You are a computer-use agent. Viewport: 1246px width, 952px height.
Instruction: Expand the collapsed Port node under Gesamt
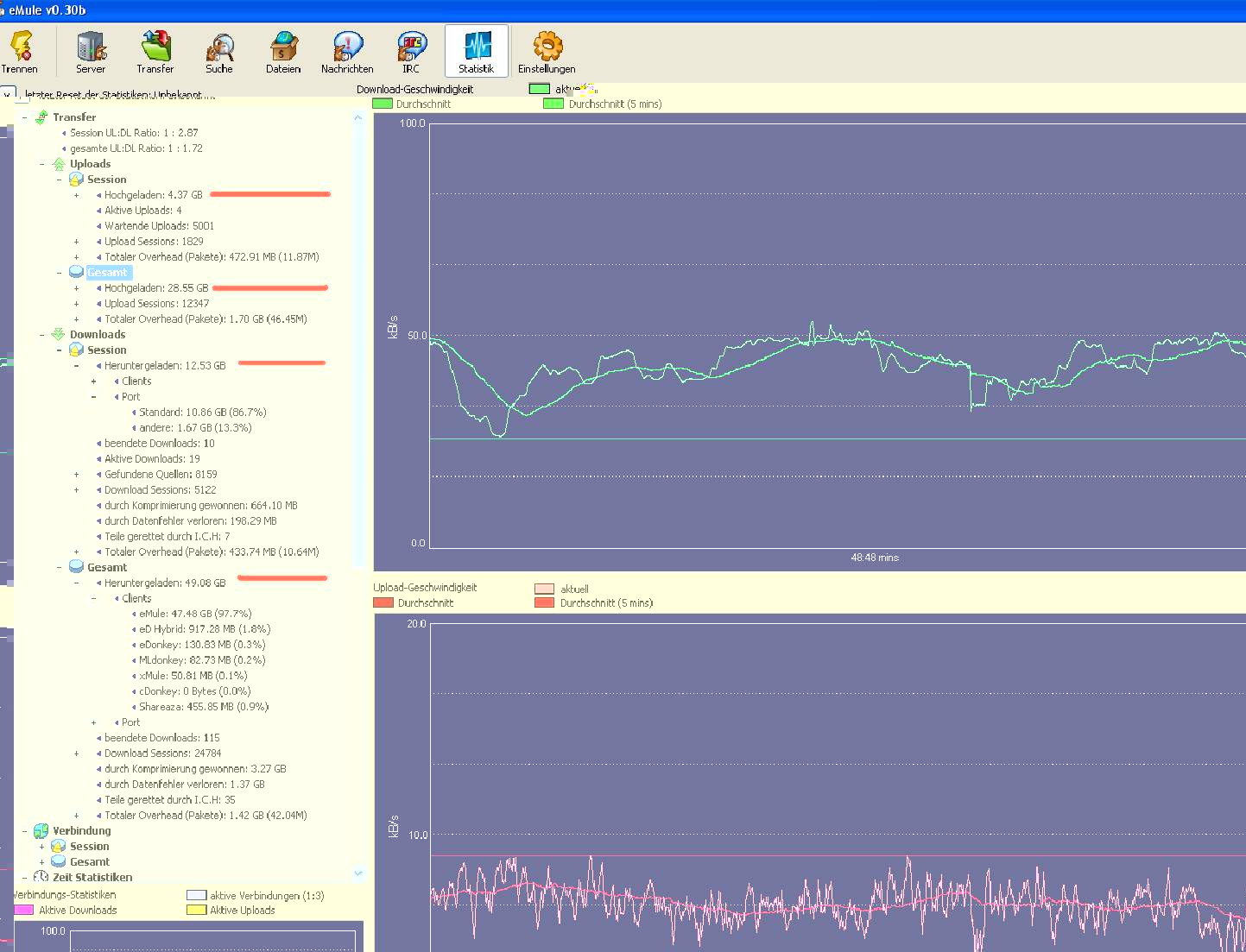coord(94,722)
